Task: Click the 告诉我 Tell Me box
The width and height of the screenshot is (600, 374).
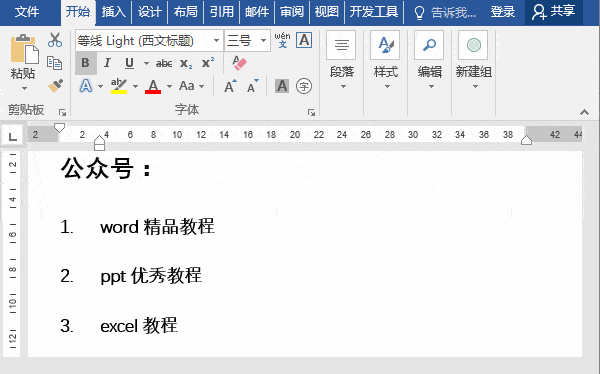Action: click(445, 13)
